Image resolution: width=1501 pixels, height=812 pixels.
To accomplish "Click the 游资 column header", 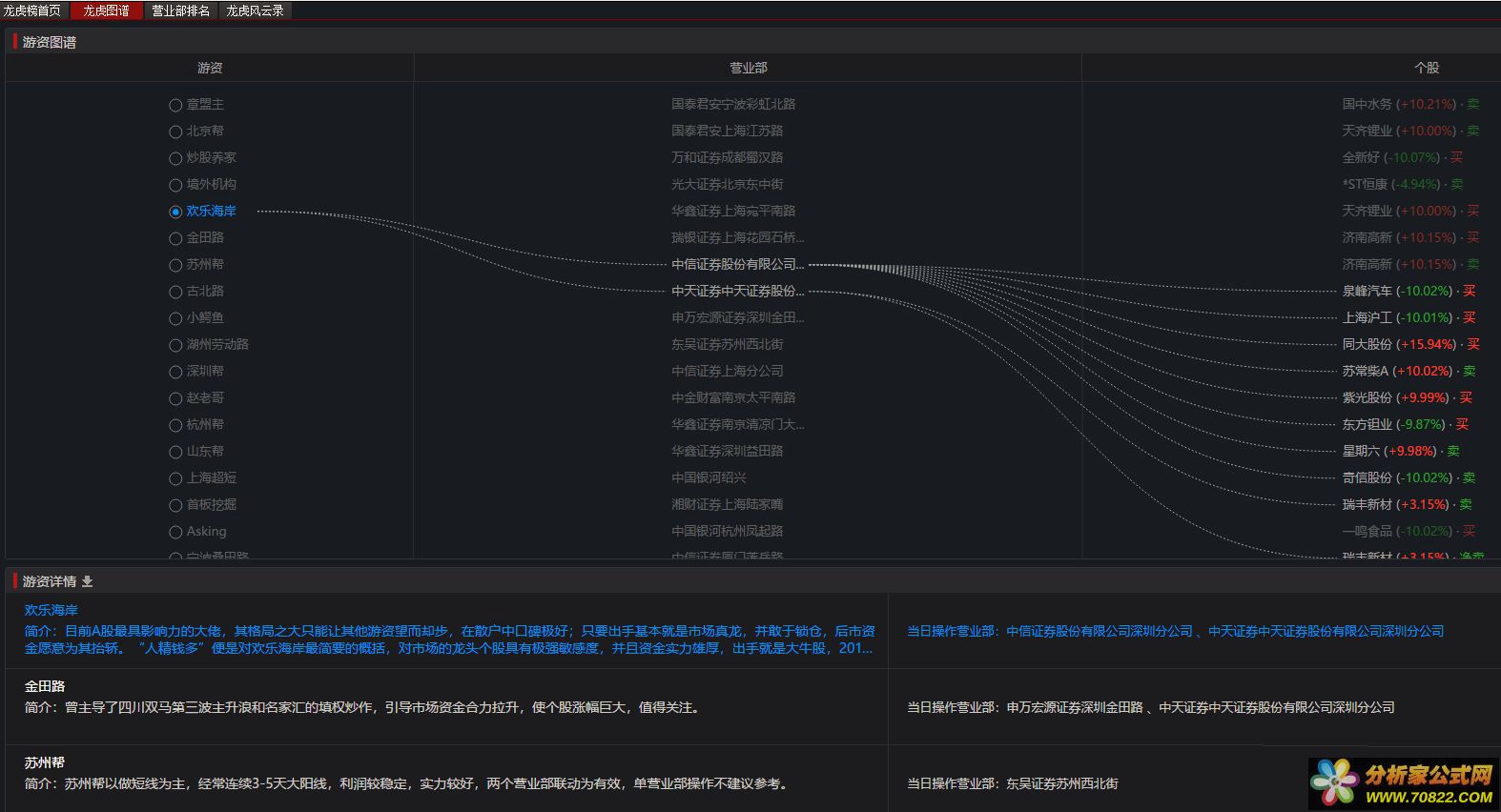I will tap(210, 68).
